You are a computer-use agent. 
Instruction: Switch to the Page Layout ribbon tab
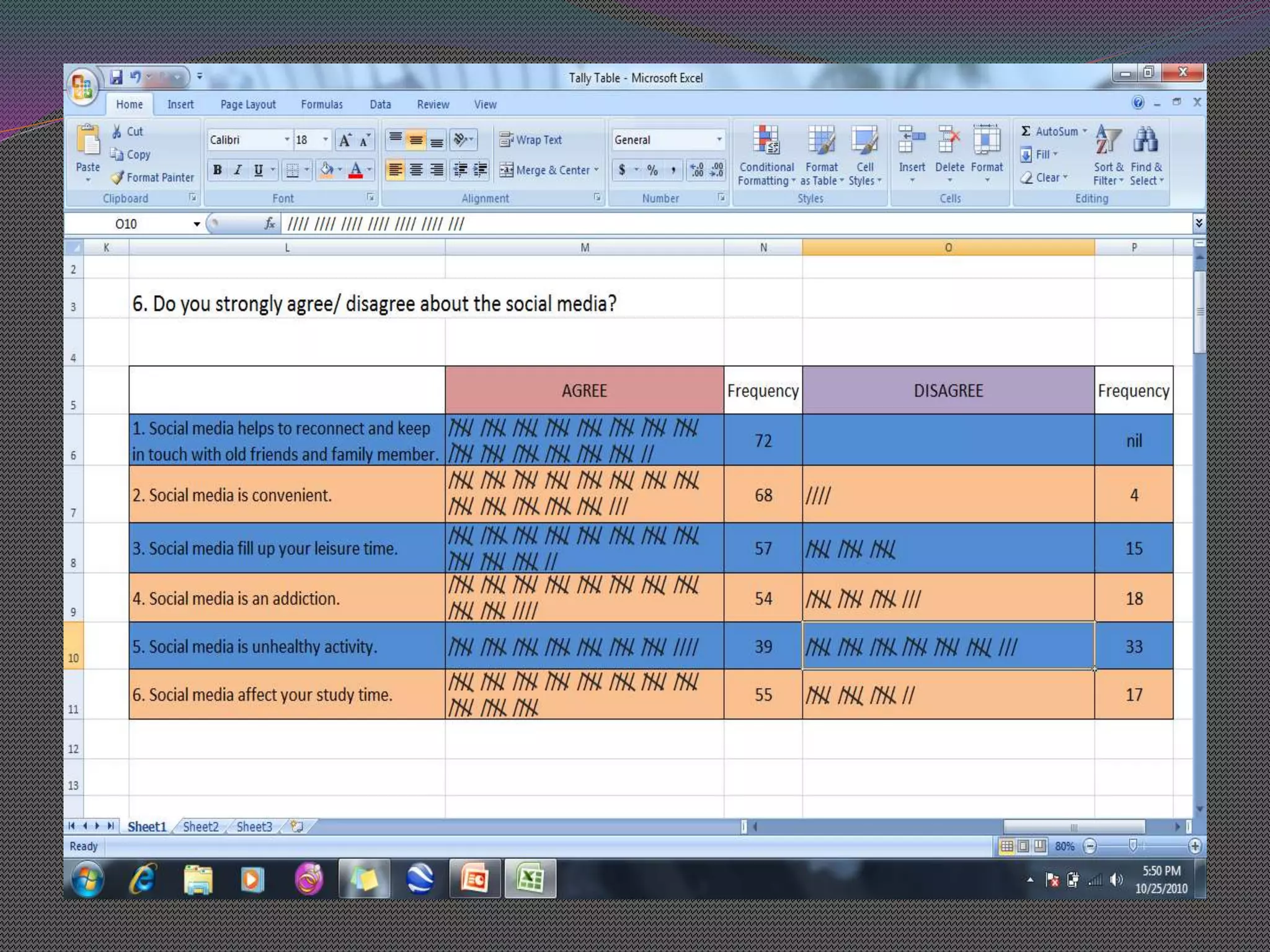[248, 105]
